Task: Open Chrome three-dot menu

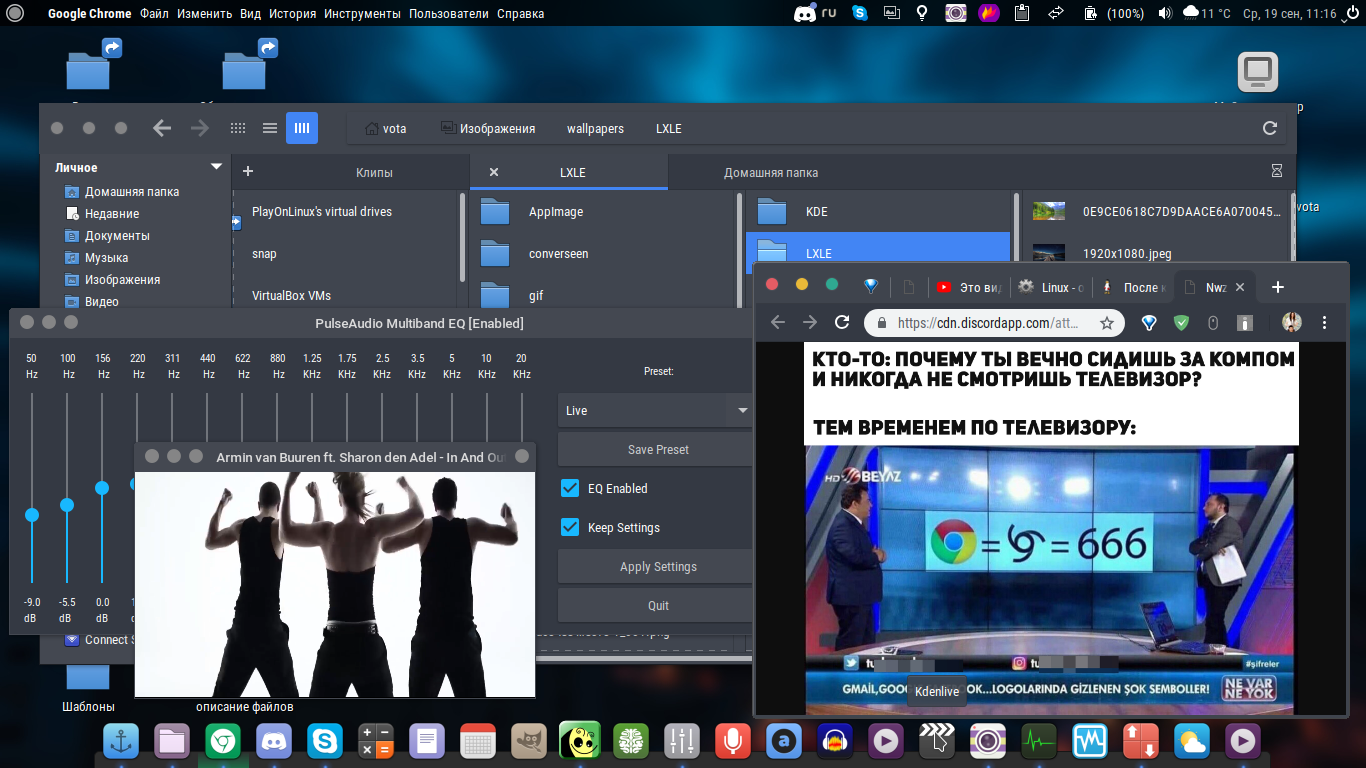Action: click(x=1325, y=323)
